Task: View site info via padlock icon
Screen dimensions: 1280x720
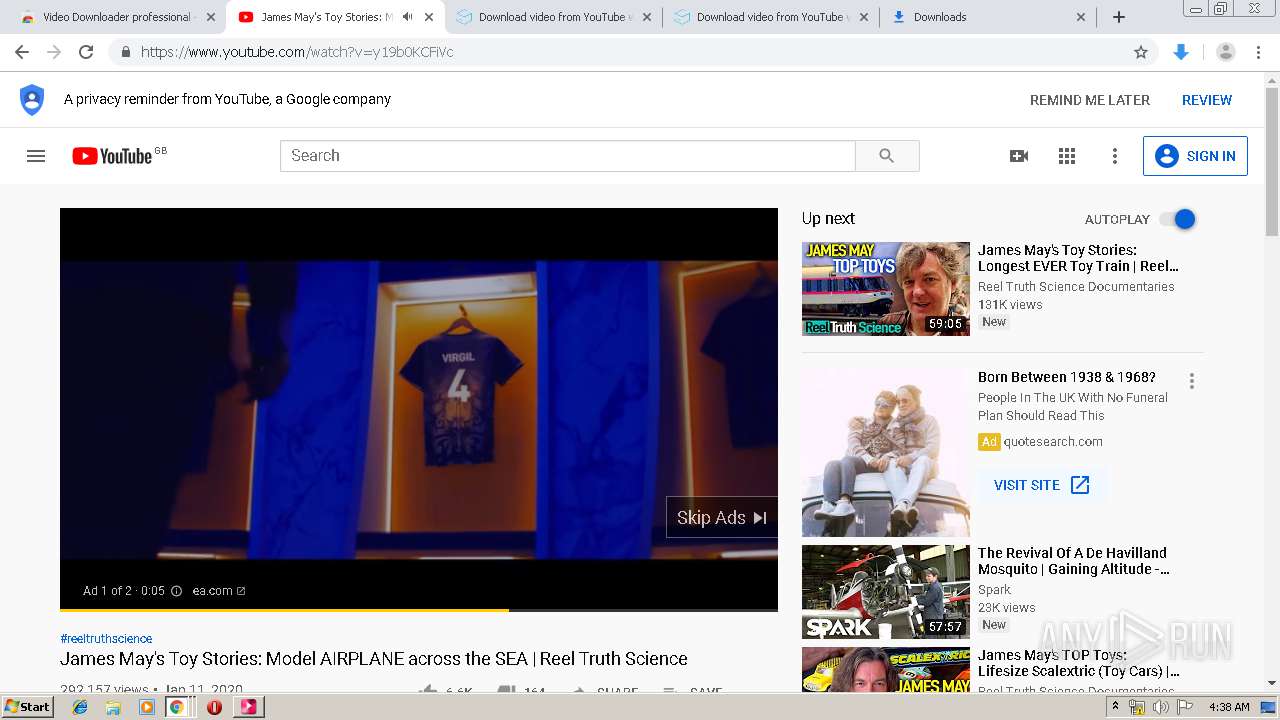Action: (125, 52)
